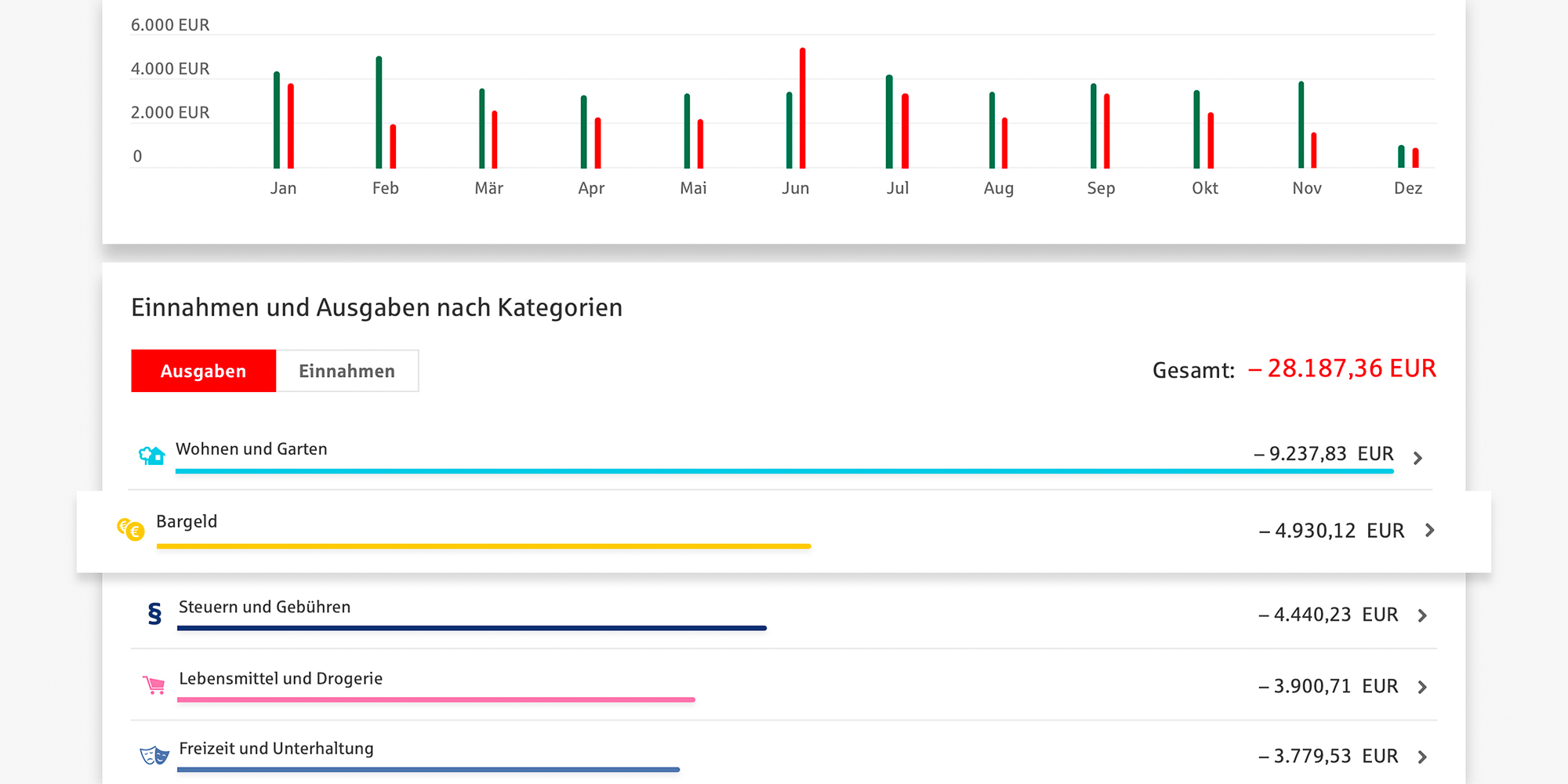The width and height of the screenshot is (1568, 784).
Task: Click the yellow Bargeld progress bar
Action: (x=483, y=546)
